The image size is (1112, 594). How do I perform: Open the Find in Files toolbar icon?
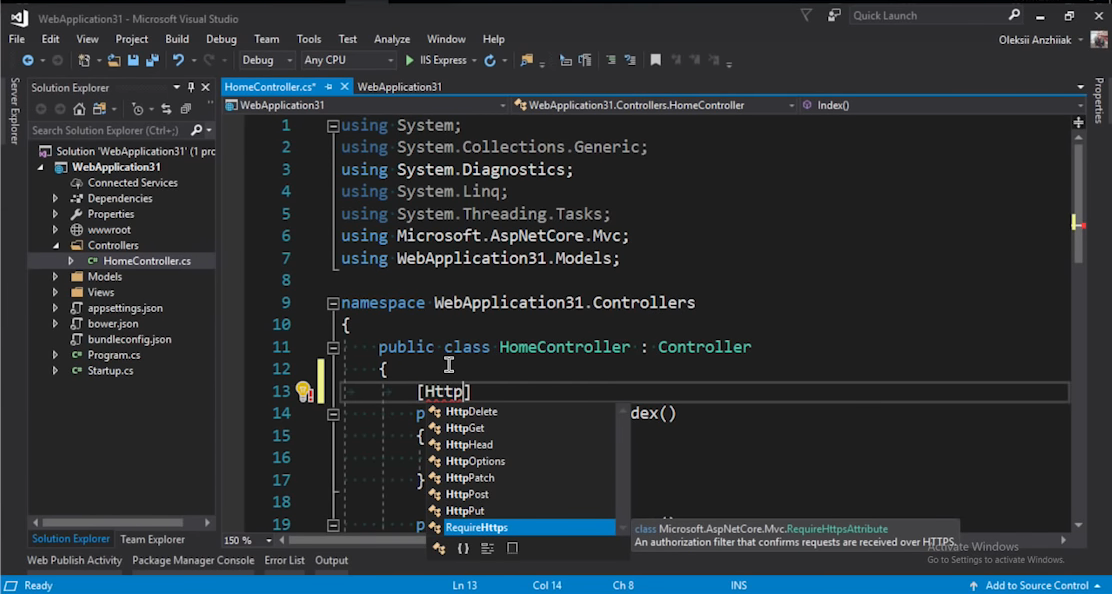coord(526,61)
